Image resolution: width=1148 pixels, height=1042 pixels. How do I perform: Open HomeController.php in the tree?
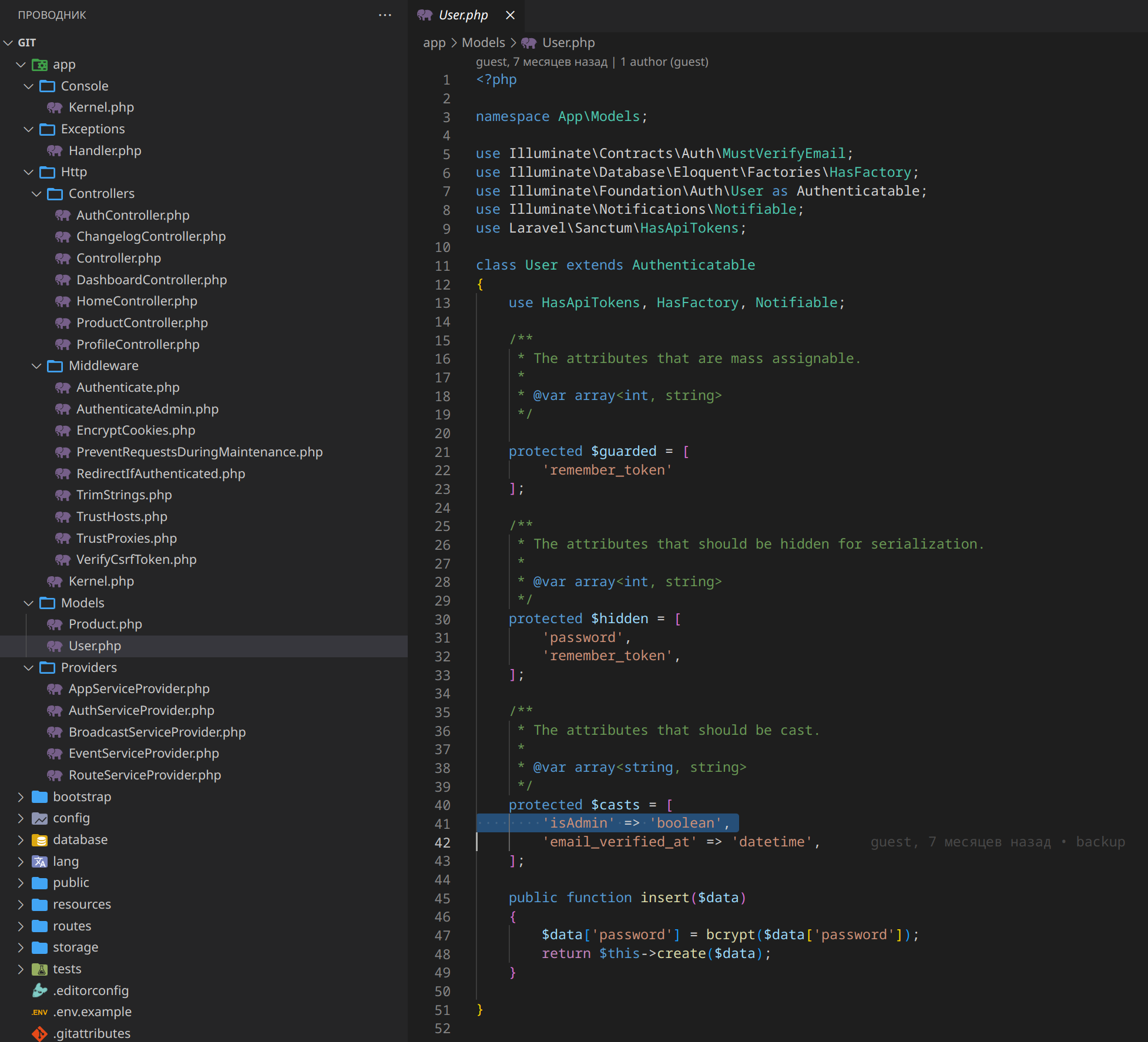(137, 301)
